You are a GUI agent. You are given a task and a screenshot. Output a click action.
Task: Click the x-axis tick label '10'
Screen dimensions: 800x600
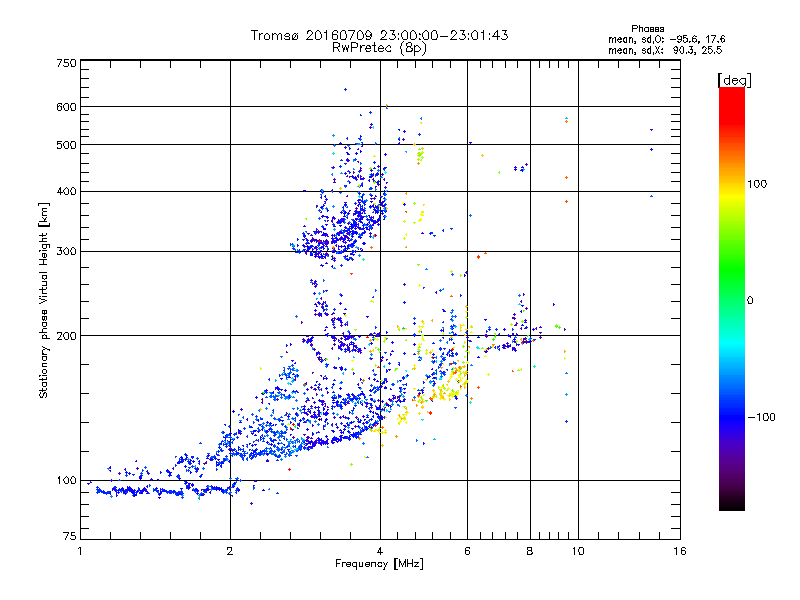(578, 551)
